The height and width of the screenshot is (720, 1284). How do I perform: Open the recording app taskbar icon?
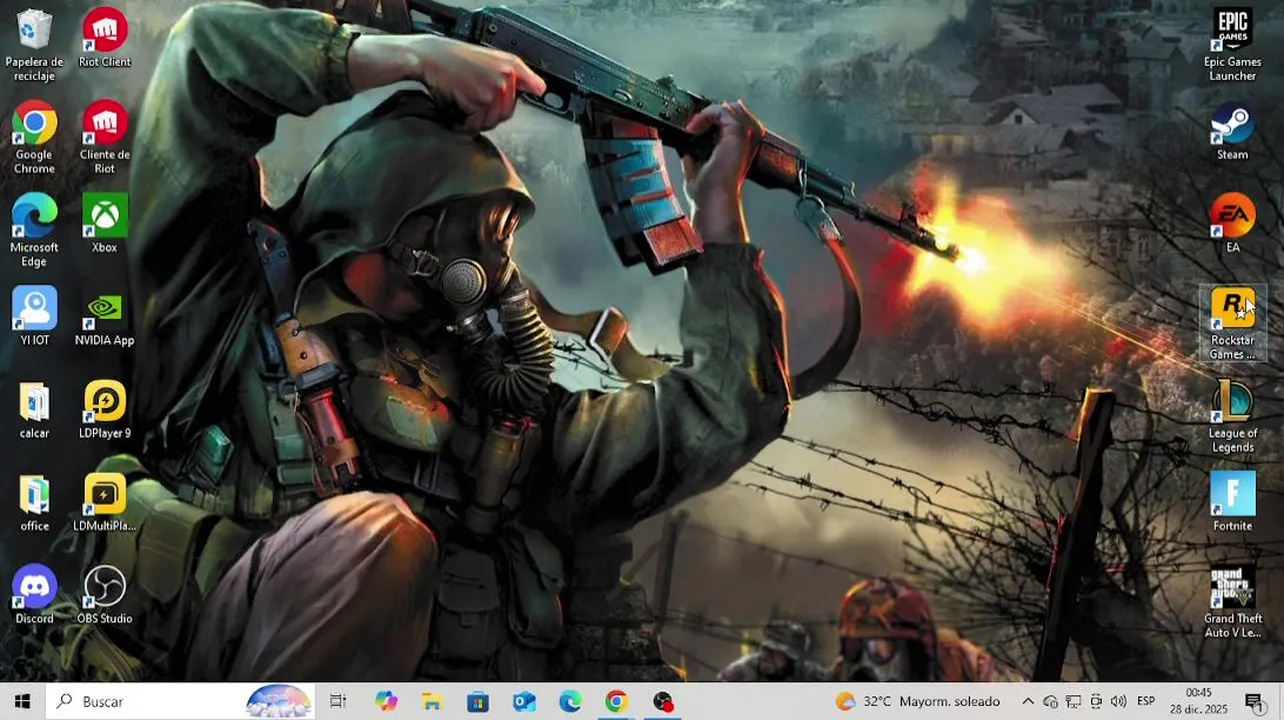click(663, 701)
